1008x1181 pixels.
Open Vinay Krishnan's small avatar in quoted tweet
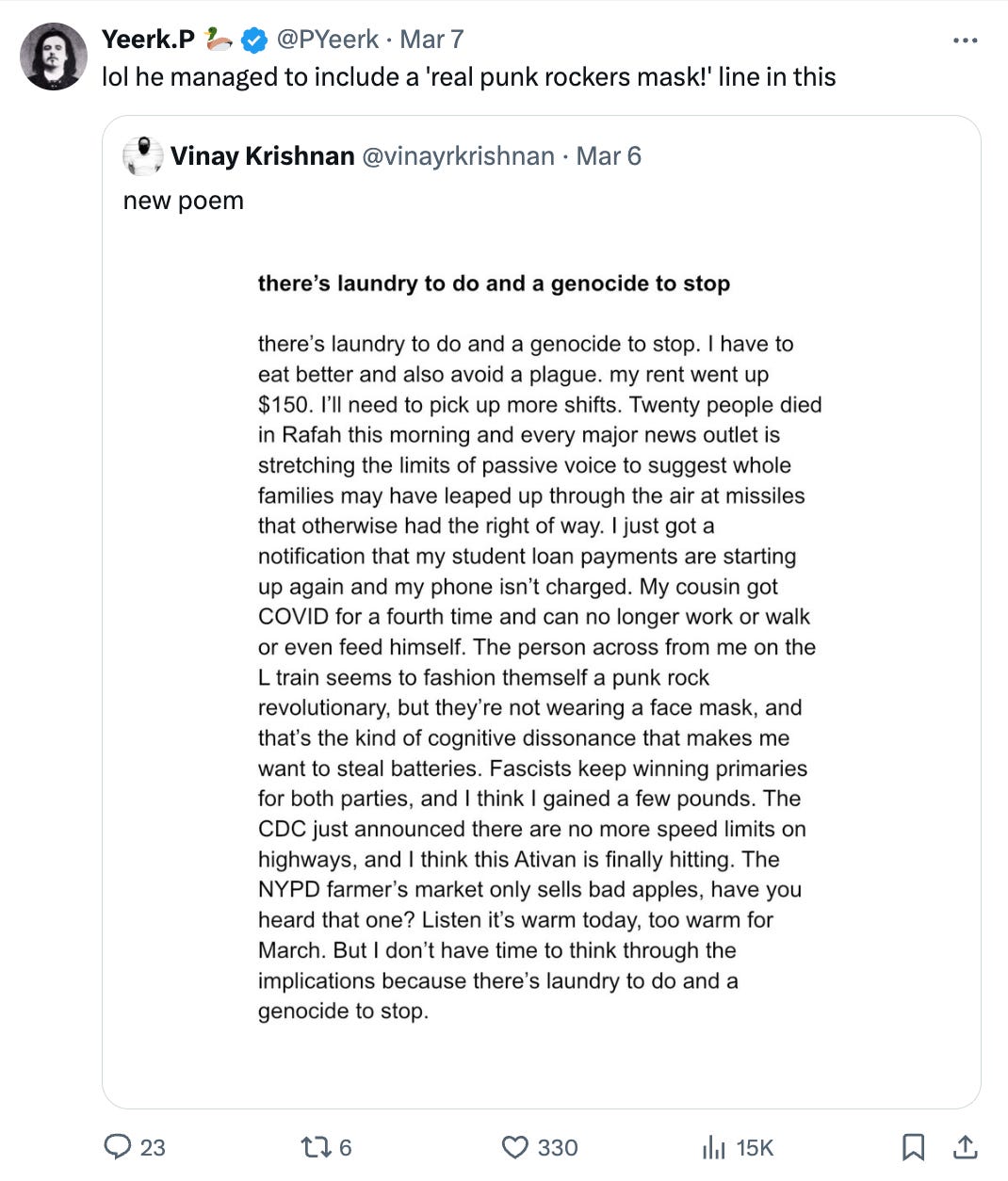click(x=143, y=155)
